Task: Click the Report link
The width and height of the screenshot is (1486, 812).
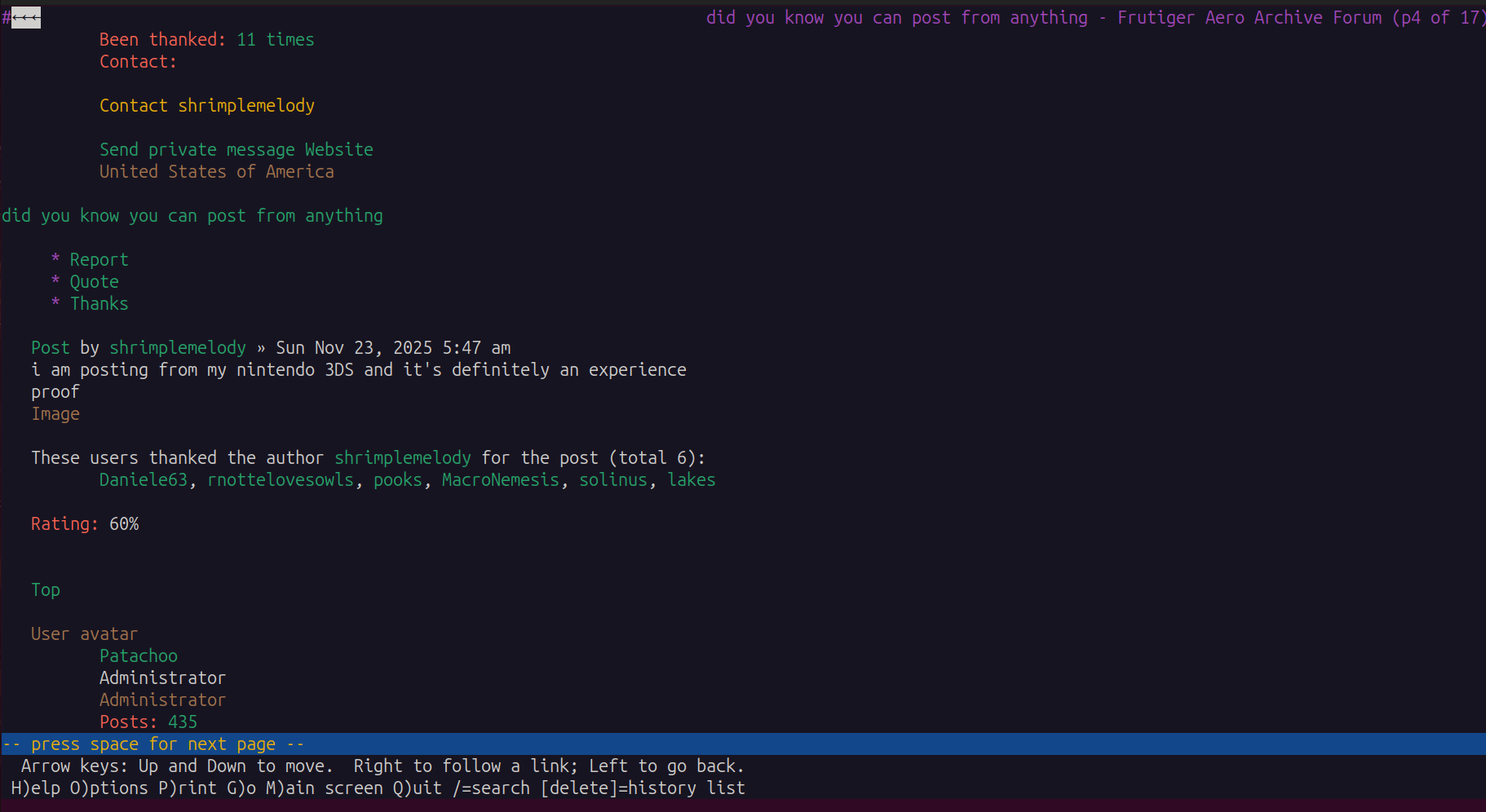Action: 99,260
